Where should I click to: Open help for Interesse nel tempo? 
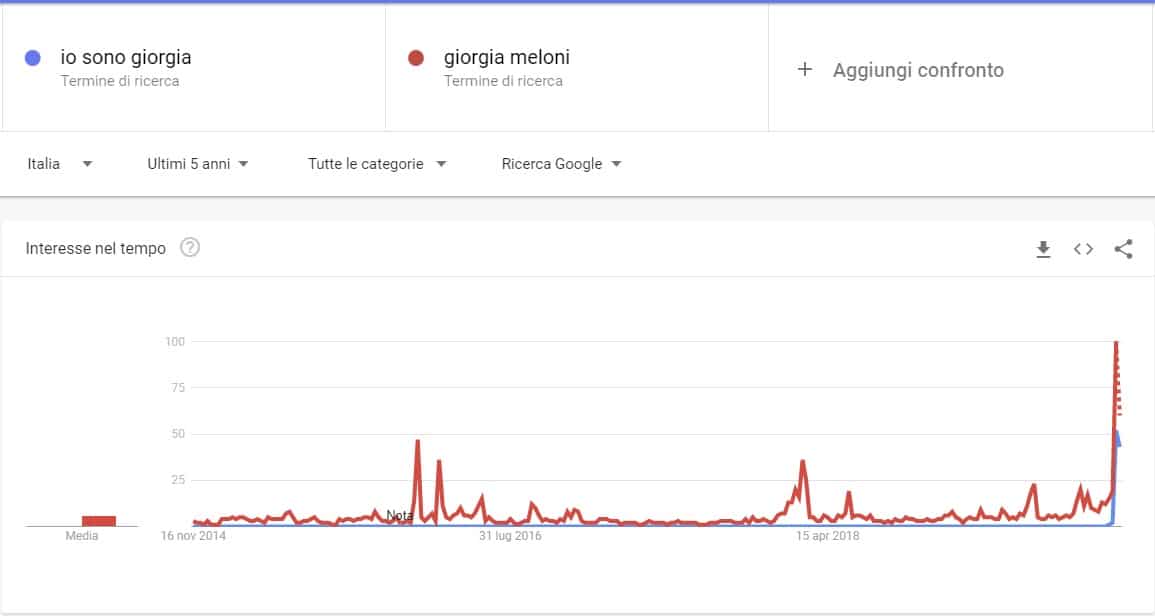[x=190, y=248]
